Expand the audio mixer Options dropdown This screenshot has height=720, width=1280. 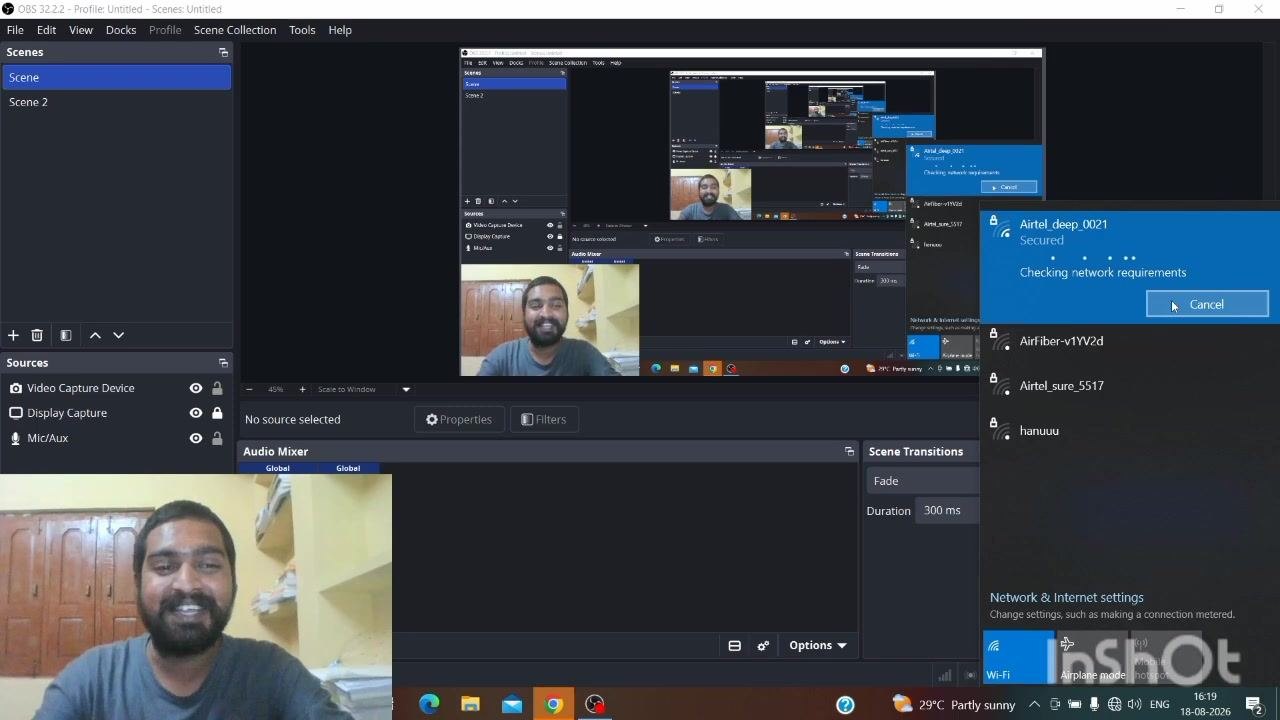(x=818, y=646)
